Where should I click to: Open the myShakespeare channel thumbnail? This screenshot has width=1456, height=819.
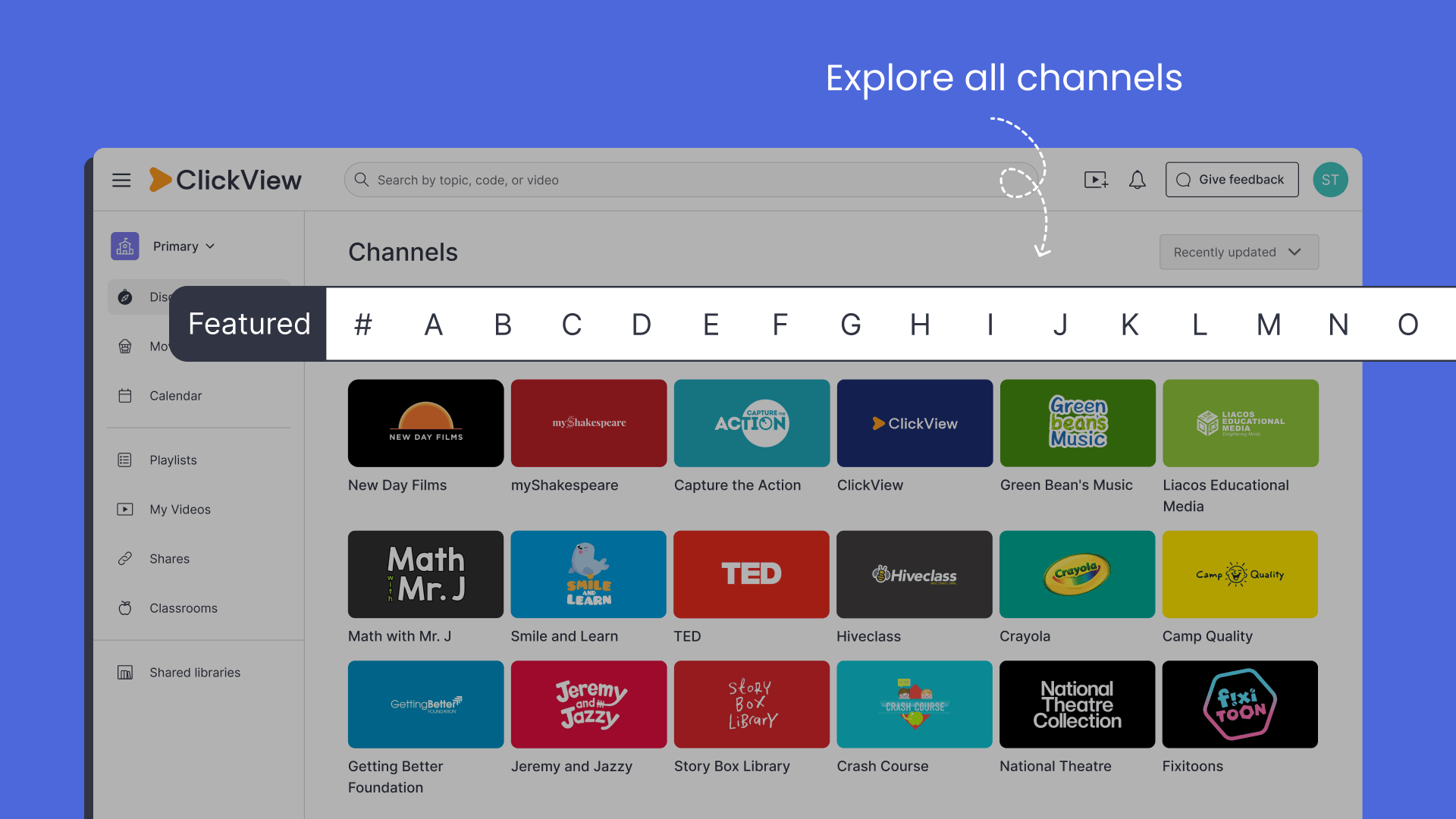click(x=588, y=423)
